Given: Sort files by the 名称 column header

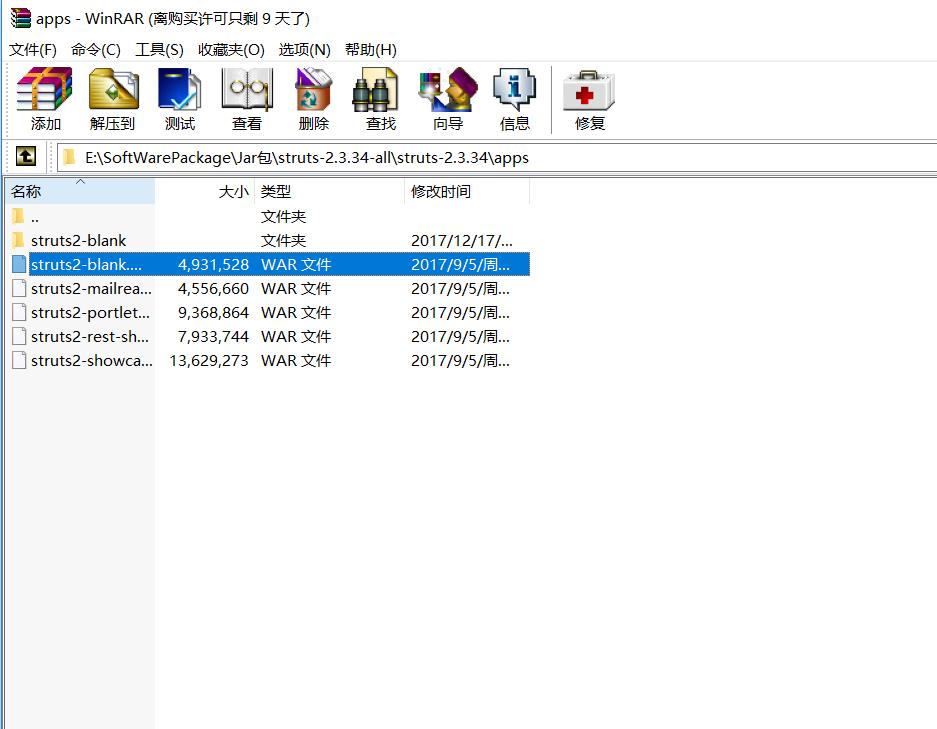Looking at the screenshot, I should tap(80, 191).
